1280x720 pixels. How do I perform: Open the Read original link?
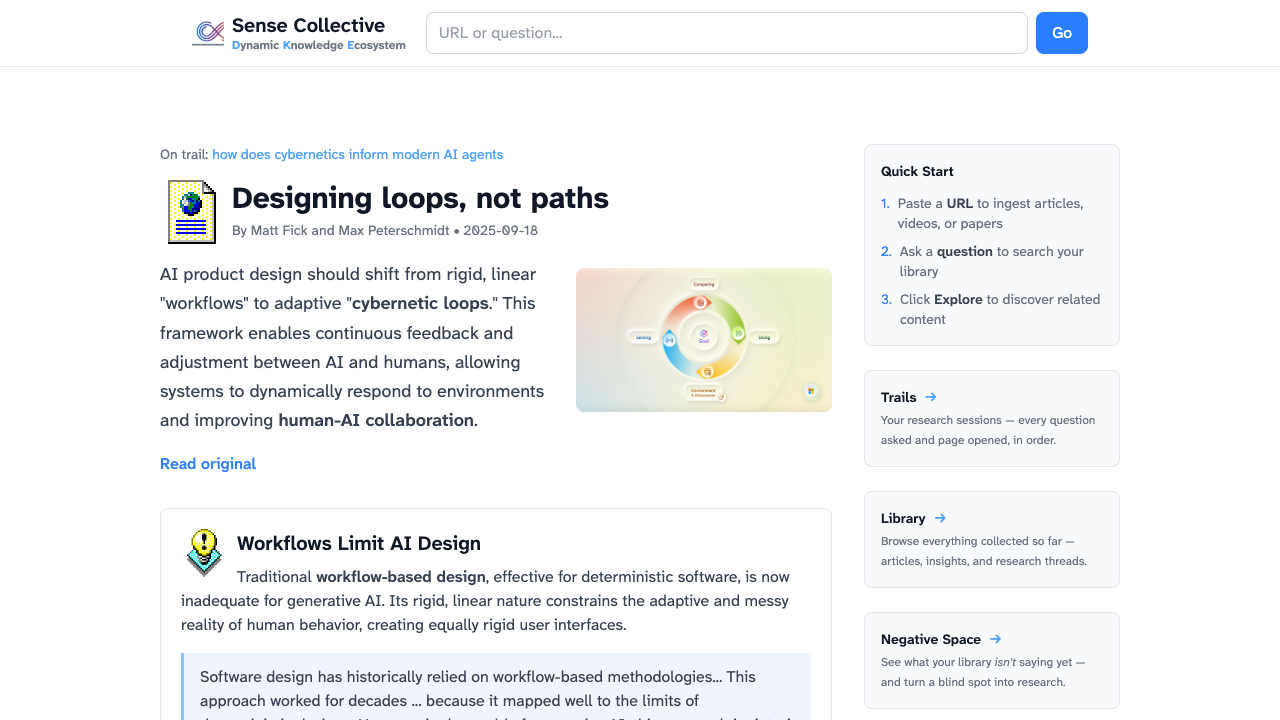208,464
